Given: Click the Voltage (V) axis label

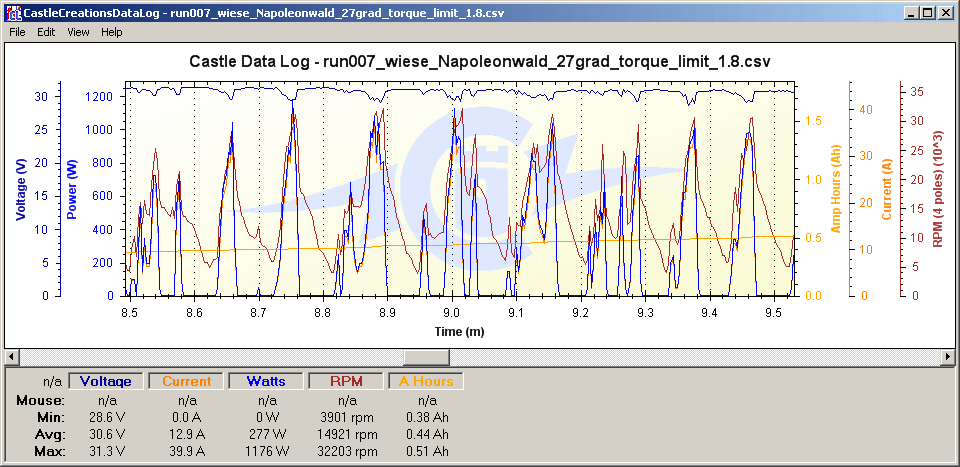Looking at the screenshot, I should pyautogui.click(x=21, y=189).
